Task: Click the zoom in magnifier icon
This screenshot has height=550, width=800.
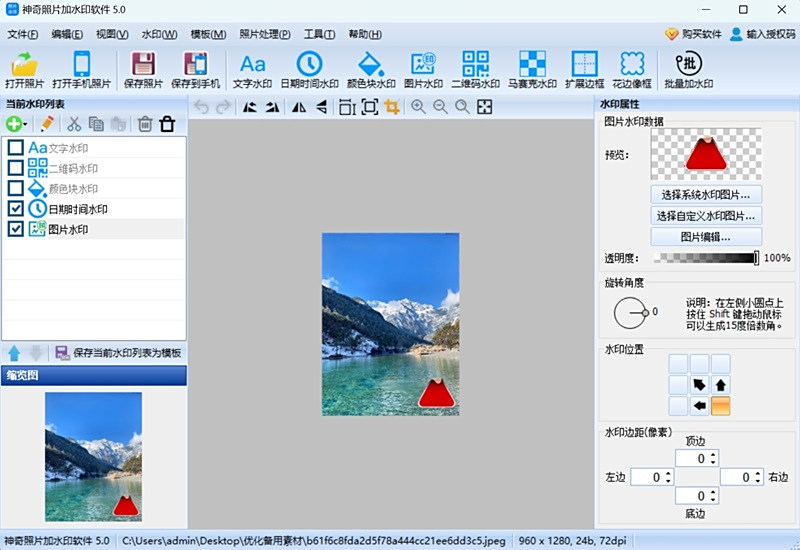Action: [418, 107]
